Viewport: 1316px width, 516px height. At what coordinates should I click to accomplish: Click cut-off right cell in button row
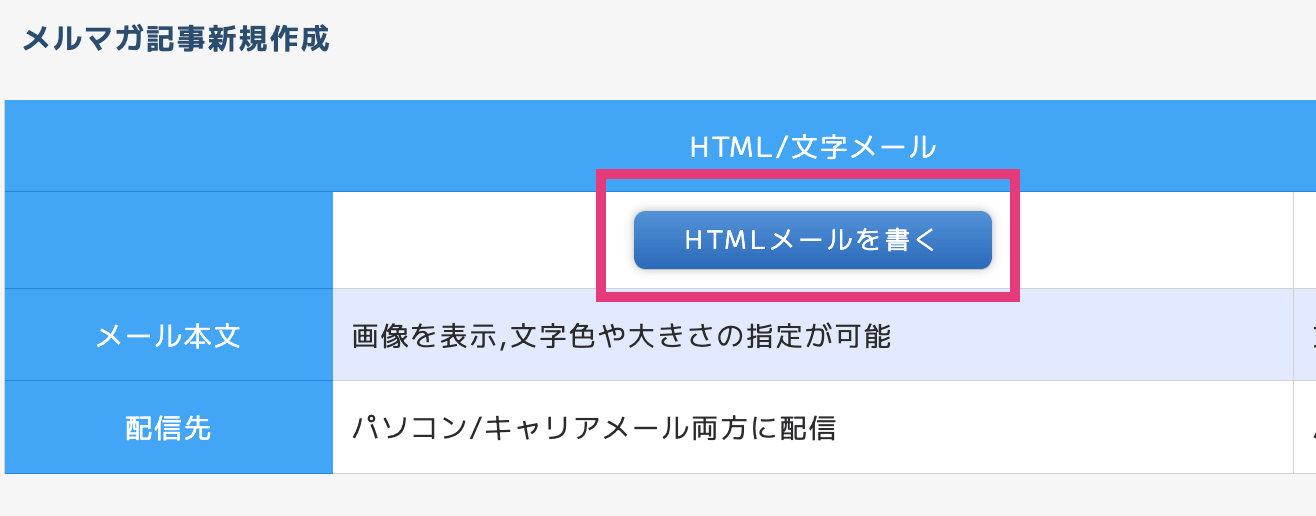[x=1305, y=240]
